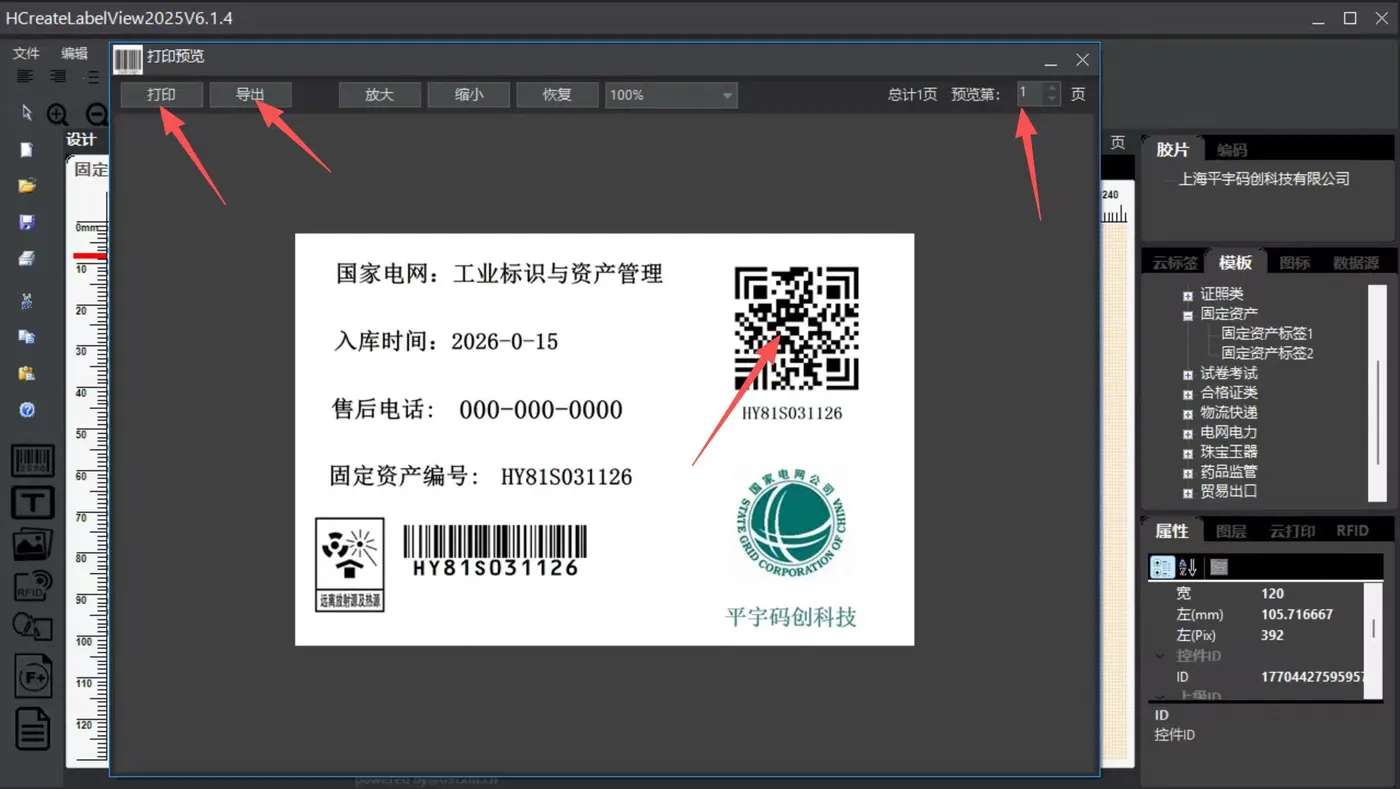Switch to the 编码 tab
Image resolution: width=1400 pixels, height=789 pixels.
pyautogui.click(x=1232, y=150)
